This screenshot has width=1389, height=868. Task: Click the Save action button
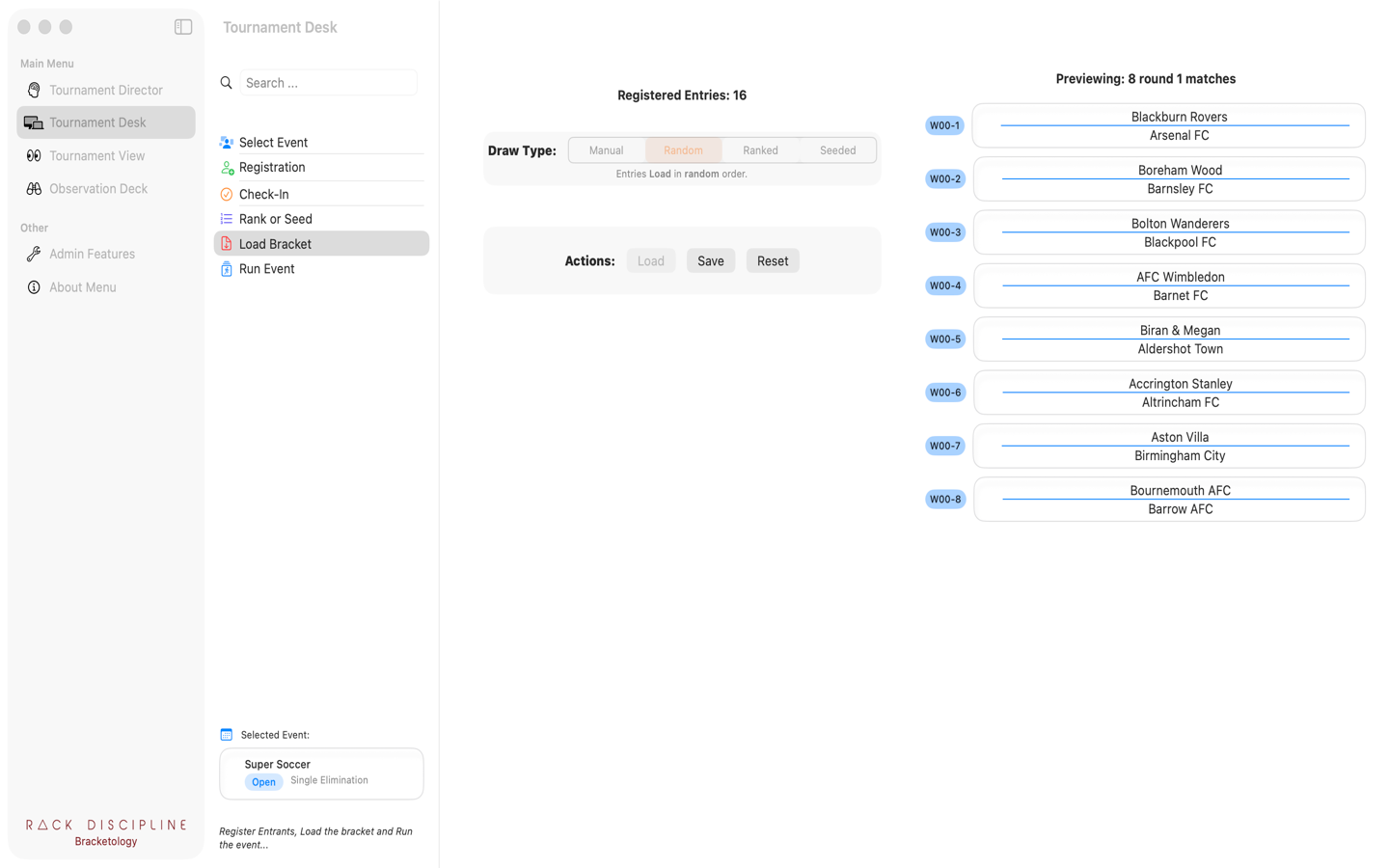coord(711,261)
